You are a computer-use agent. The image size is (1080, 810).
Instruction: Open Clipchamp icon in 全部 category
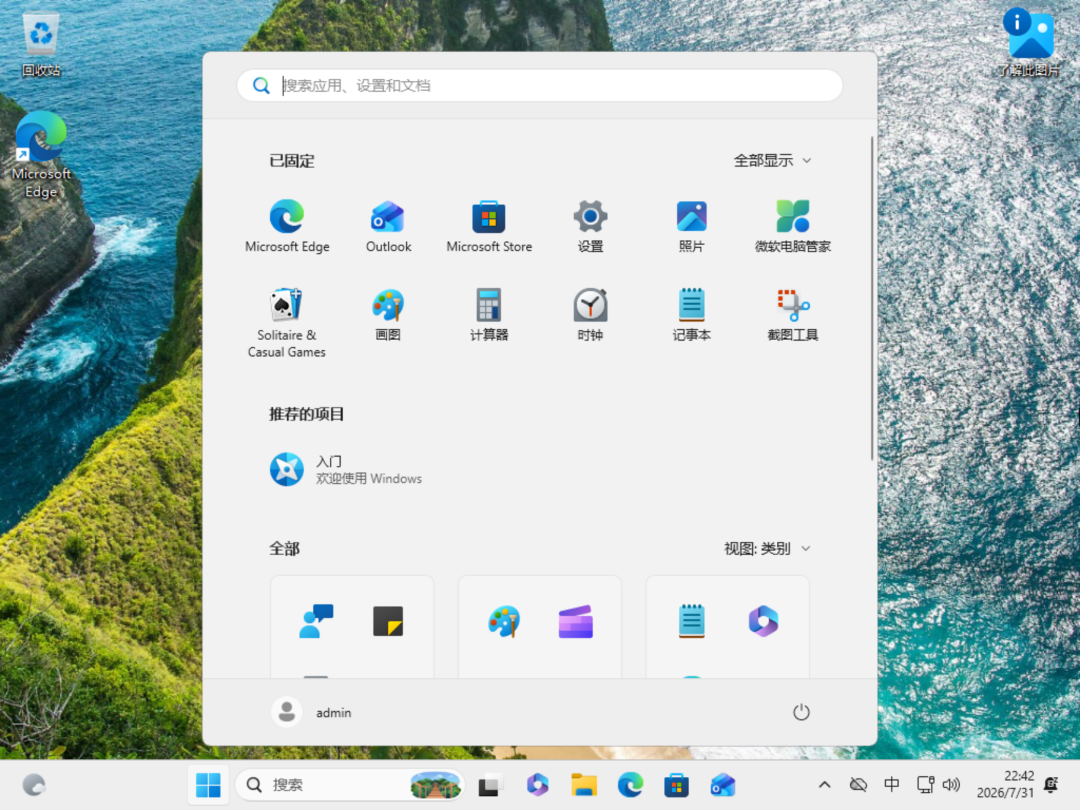pyautogui.click(x=575, y=621)
